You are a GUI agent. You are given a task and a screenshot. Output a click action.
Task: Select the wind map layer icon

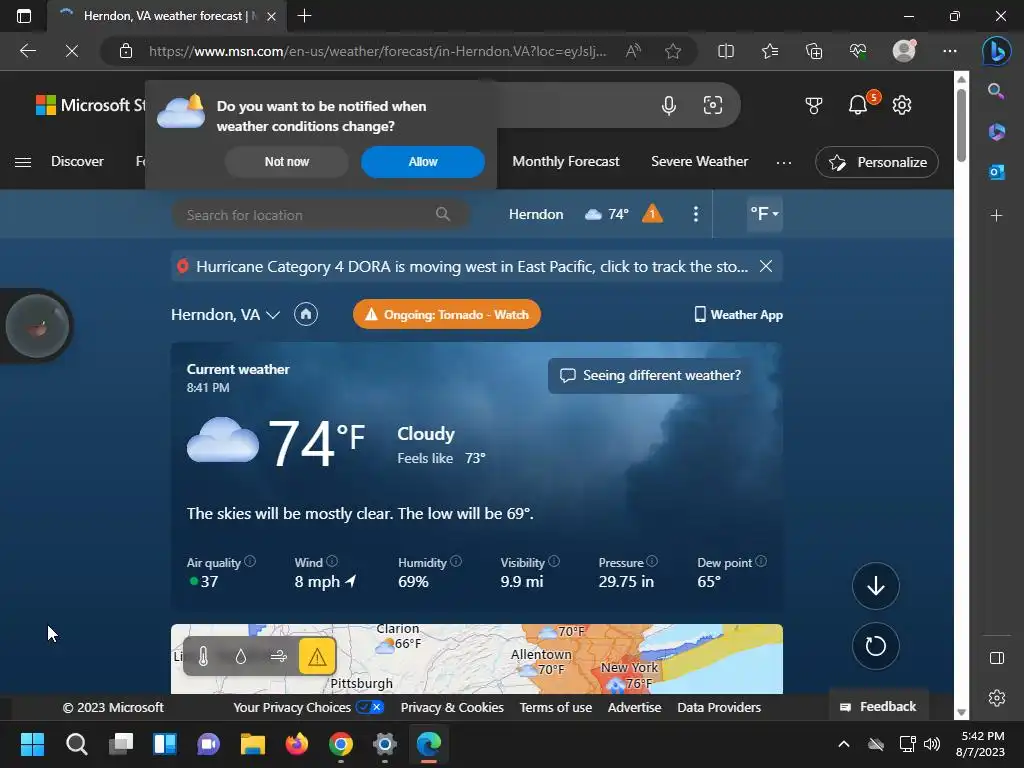click(x=279, y=656)
